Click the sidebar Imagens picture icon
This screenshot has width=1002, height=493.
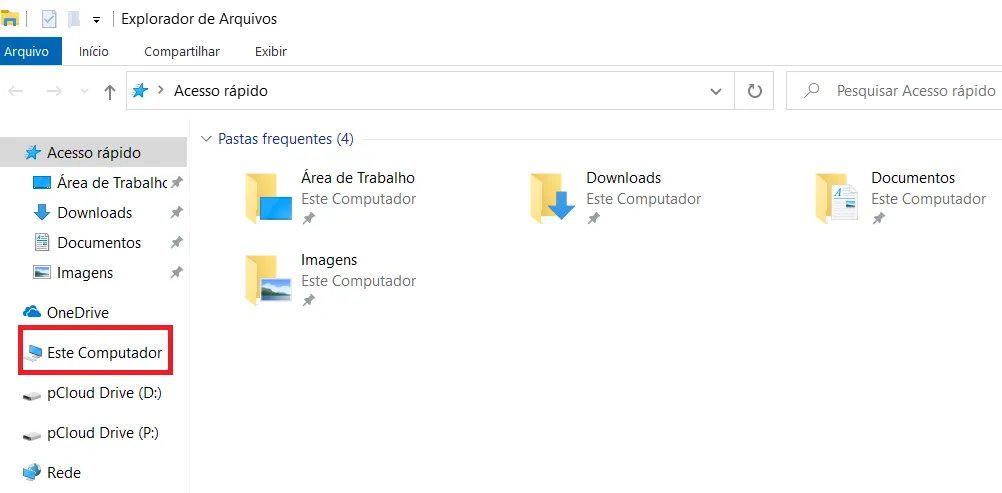[42, 272]
